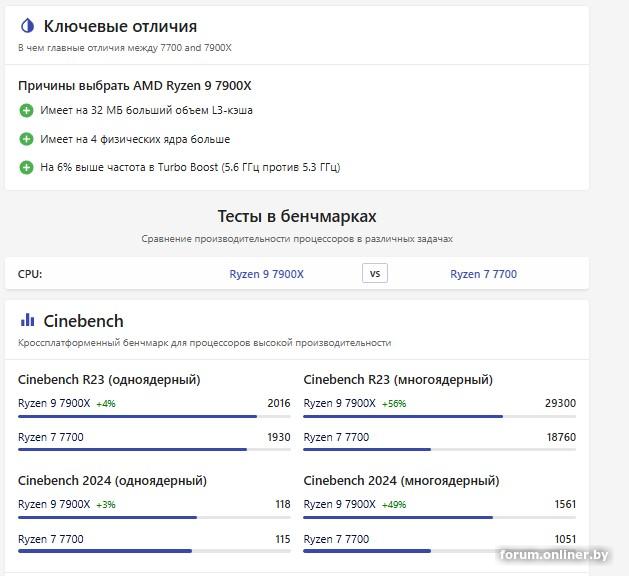Click the bar chart icon beside Cinebench
Screen dimensions: 629x576
pyautogui.click(x=27, y=321)
